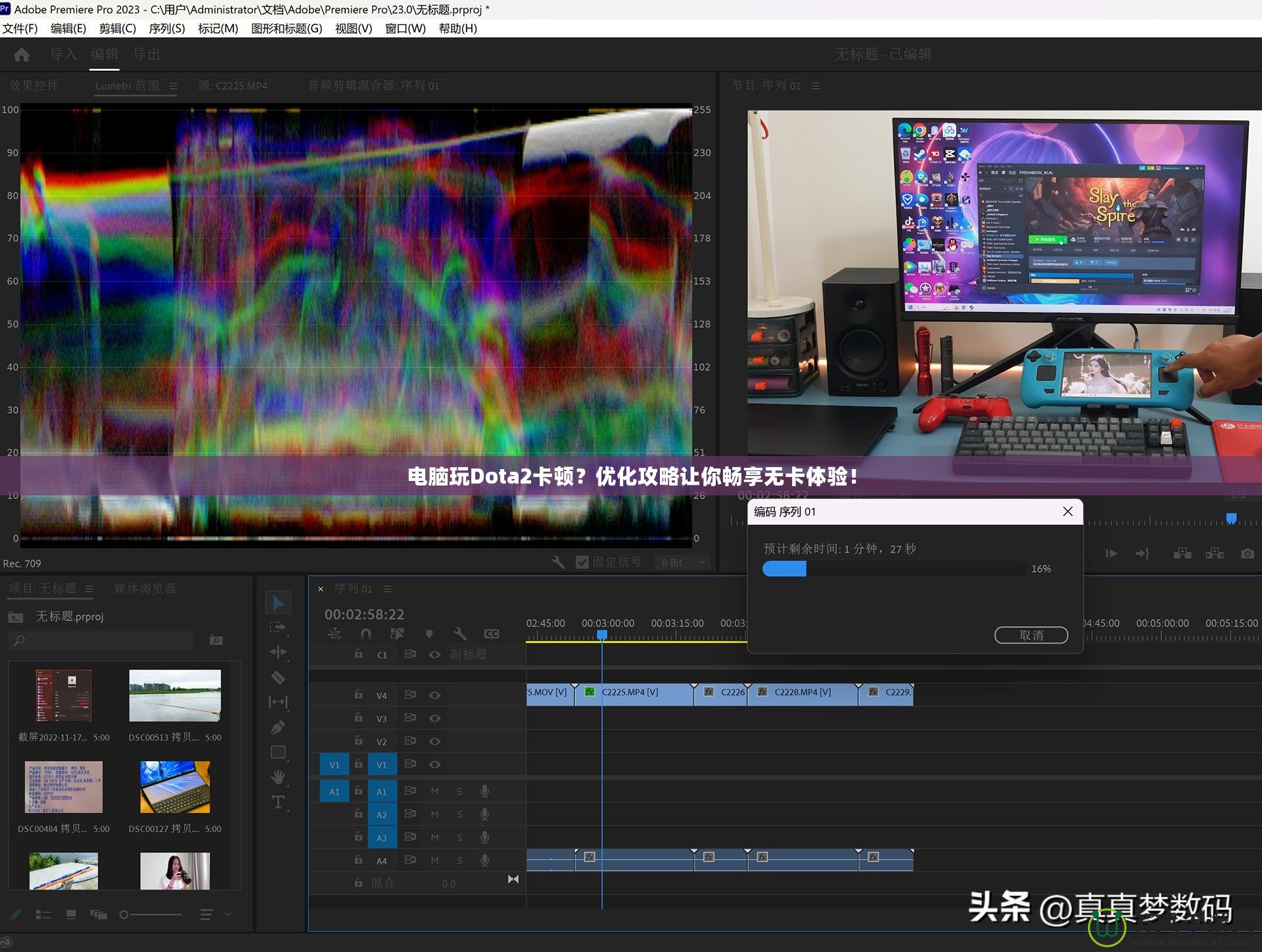Solo audio track A2
Viewport: 1262px width, 952px height.
click(x=459, y=815)
